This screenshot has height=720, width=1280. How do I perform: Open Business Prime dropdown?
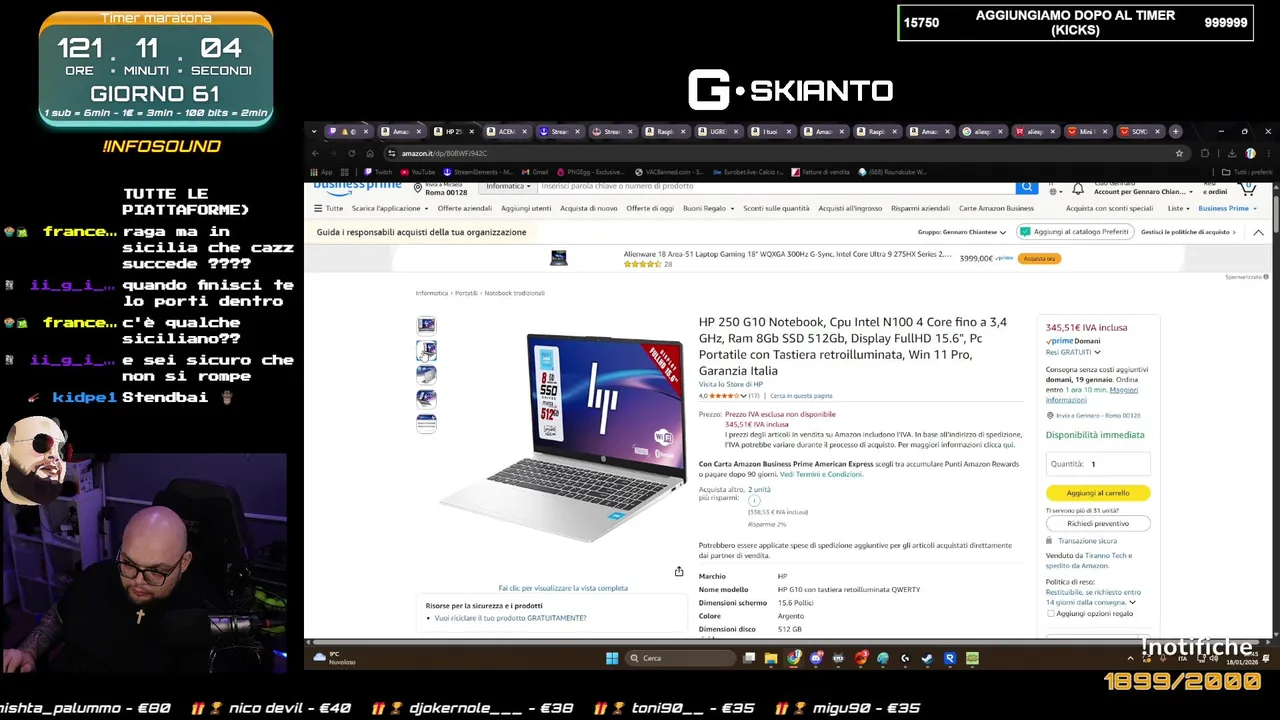click(1227, 208)
